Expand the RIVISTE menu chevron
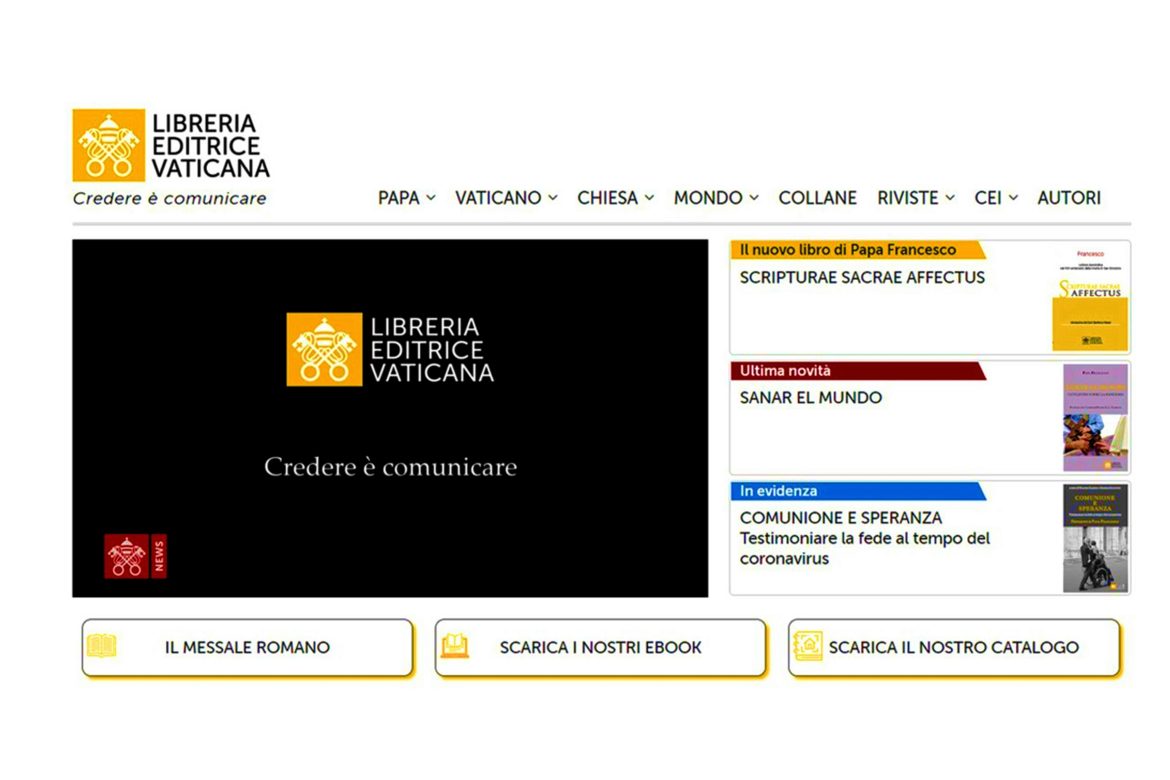Image resolution: width=1170 pixels, height=780 pixels. coord(950,198)
